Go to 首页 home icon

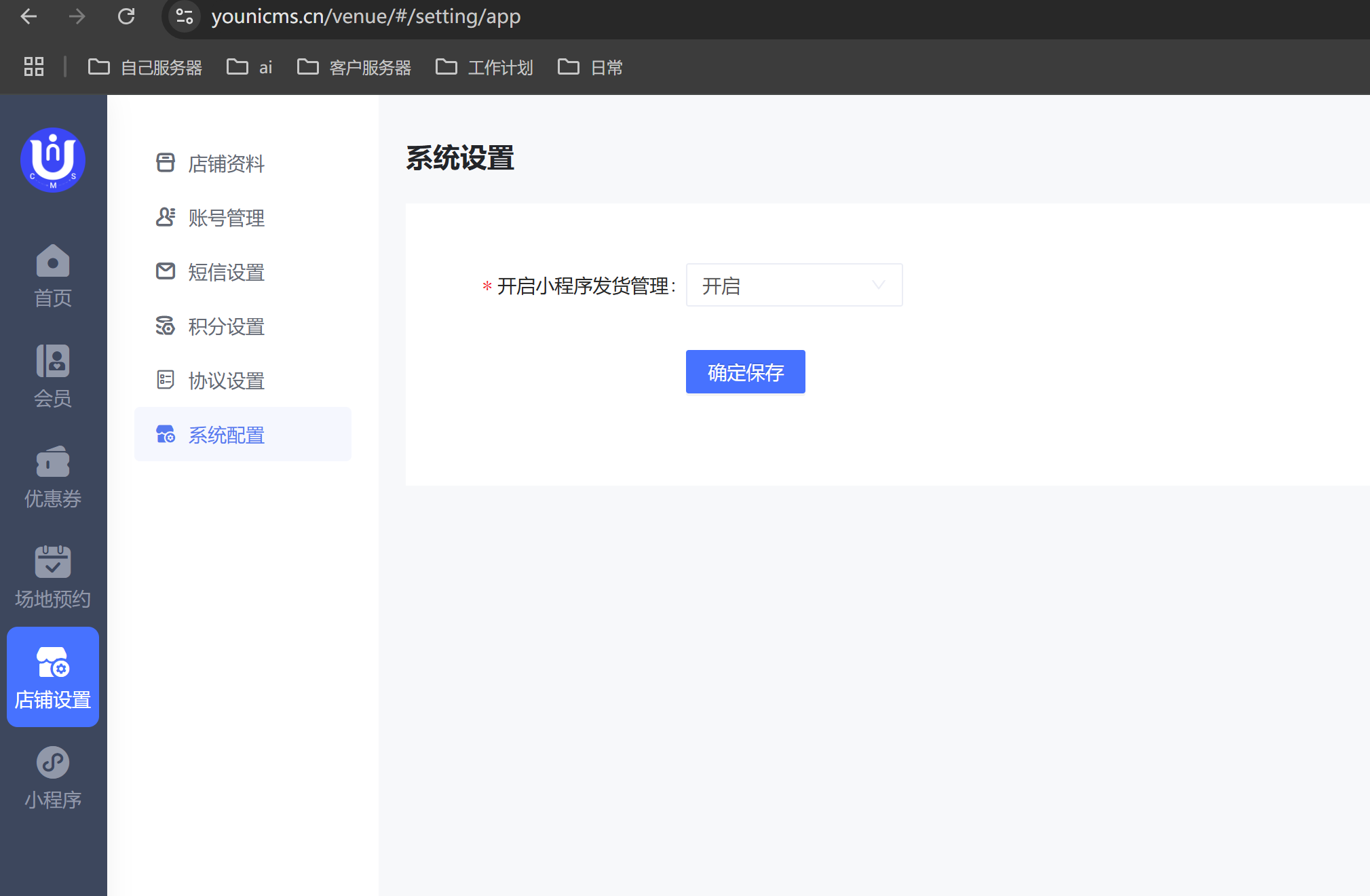coord(53,260)
